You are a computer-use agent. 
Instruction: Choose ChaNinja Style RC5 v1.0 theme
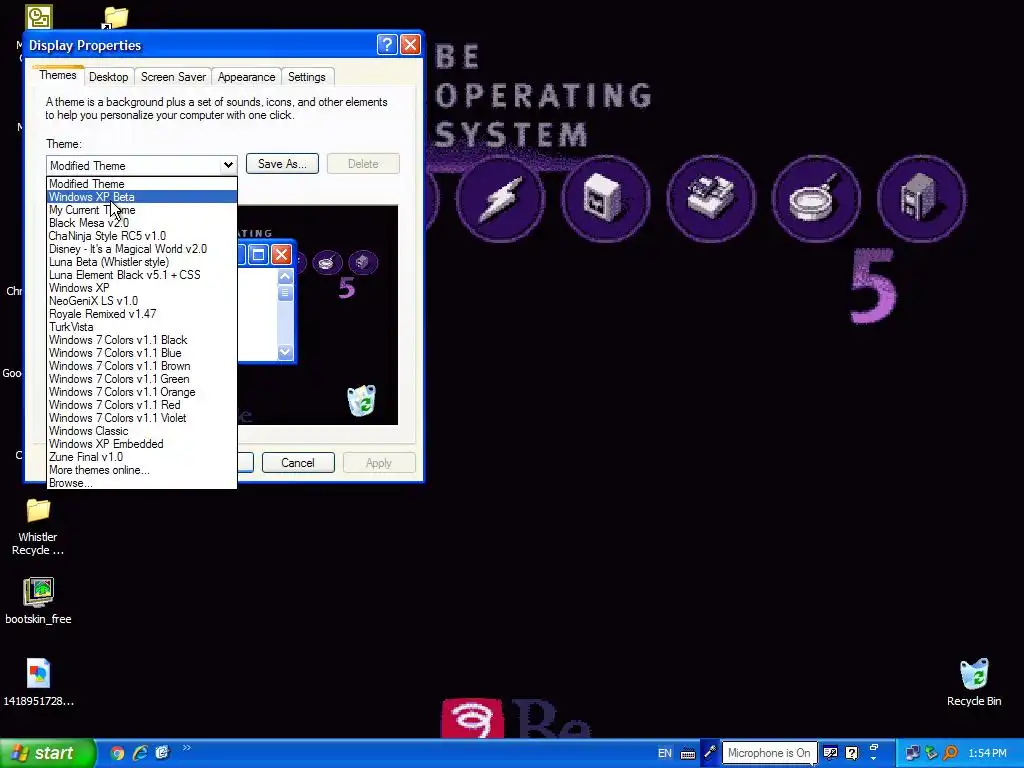click(142, 236)
